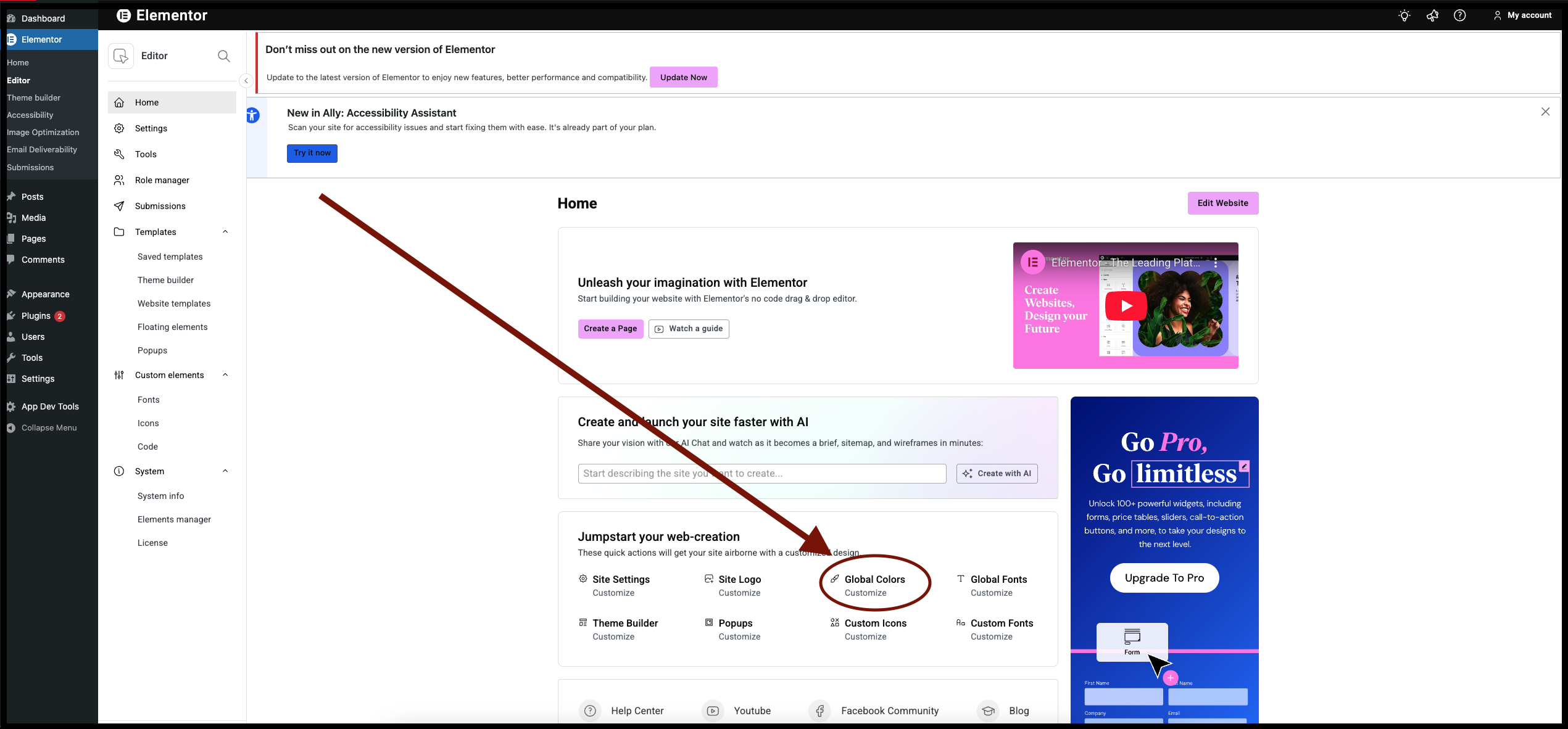The image size is (1568, 729).
Task: Collapse the System section chevron
Action: [x=225, y=471]
